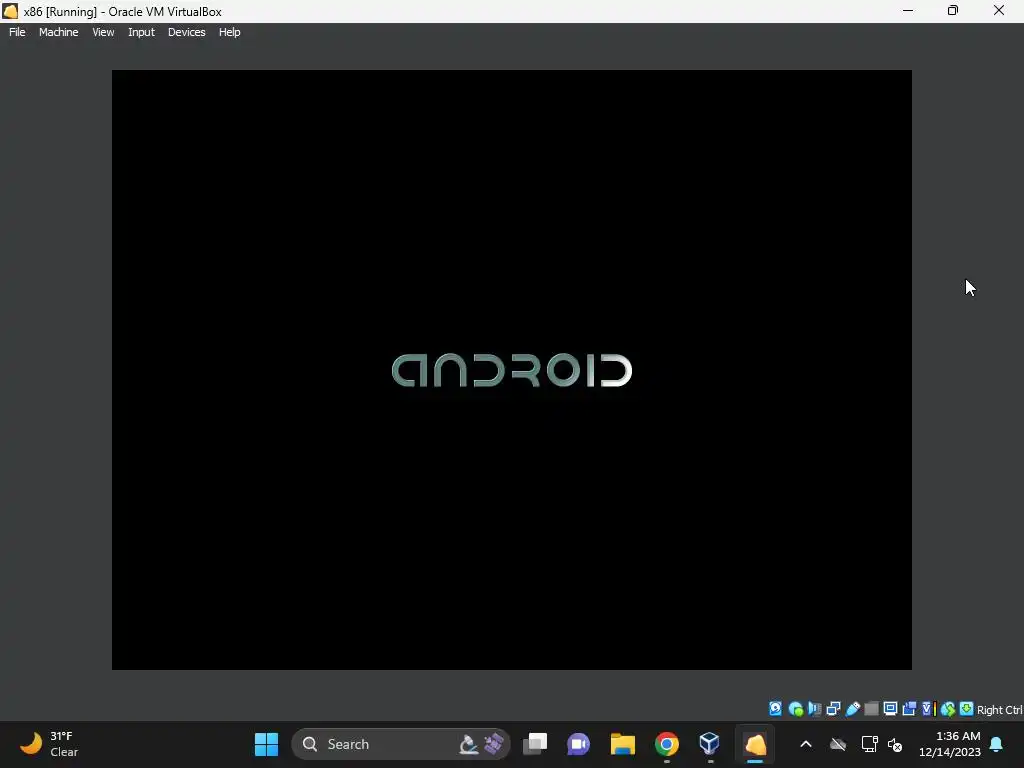This screenshot has width=1024, height=768.
Task: Click the keyboard capture arrow icon
Action: tap(967, 709)
